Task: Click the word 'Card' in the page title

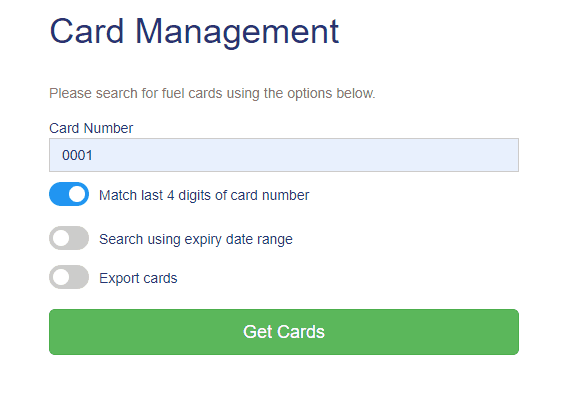Action: pos(87,31)
